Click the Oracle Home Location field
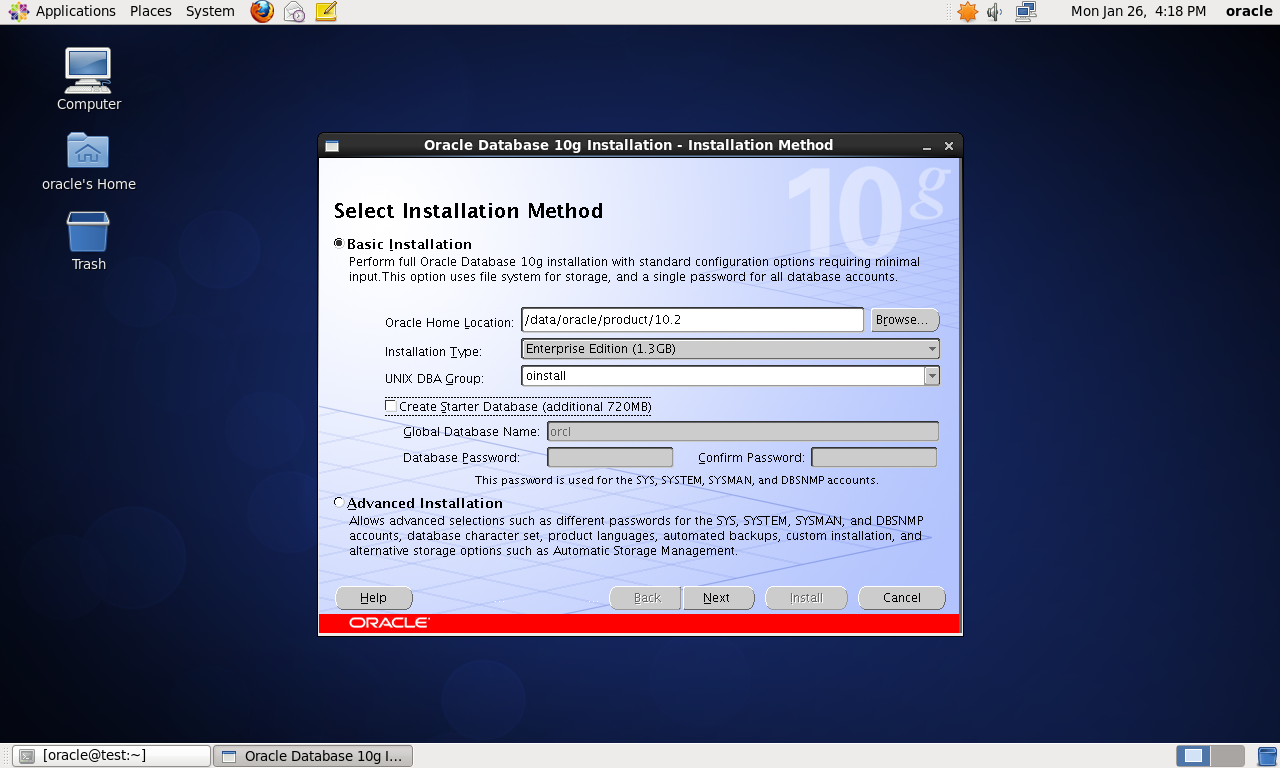The width and height of the screenshot is (1280, 768). (x=692, y=320)
